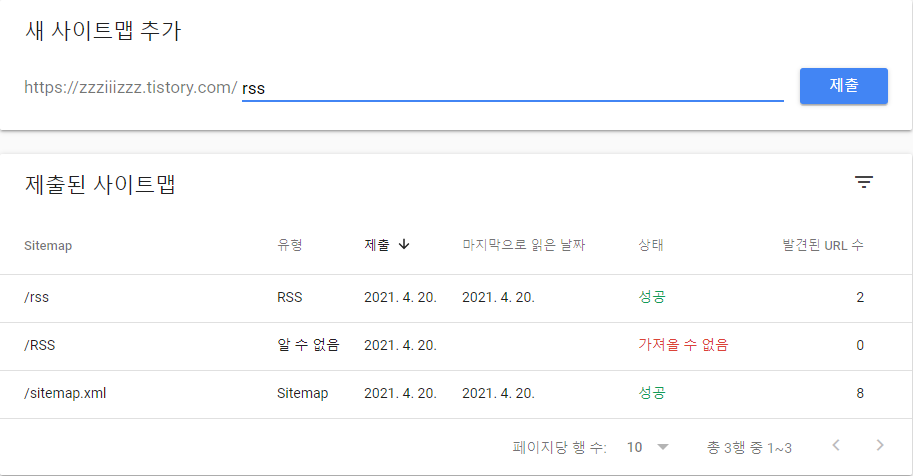
Task: Click the 제출 submit button
Action: (x=843, y=86)
